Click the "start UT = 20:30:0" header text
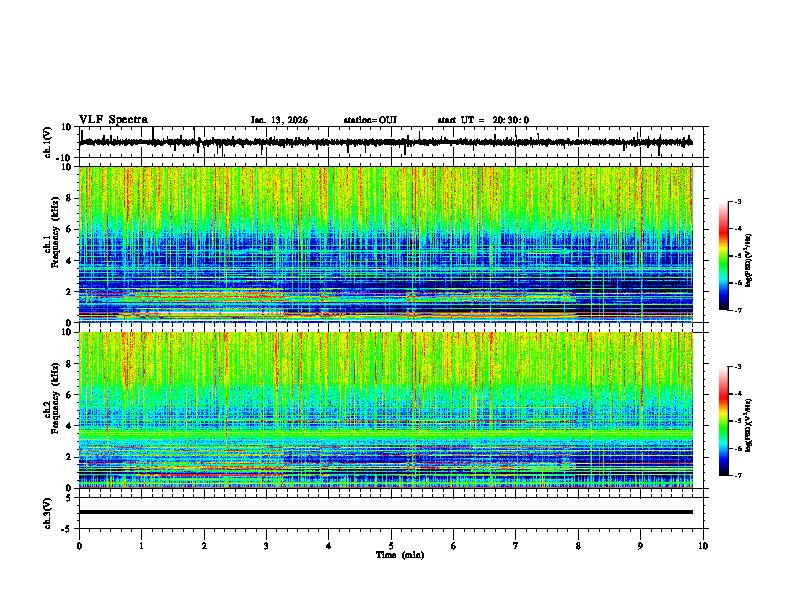This screenshot has height=612, width=792. pyautogui.click(x=483, y=120)
